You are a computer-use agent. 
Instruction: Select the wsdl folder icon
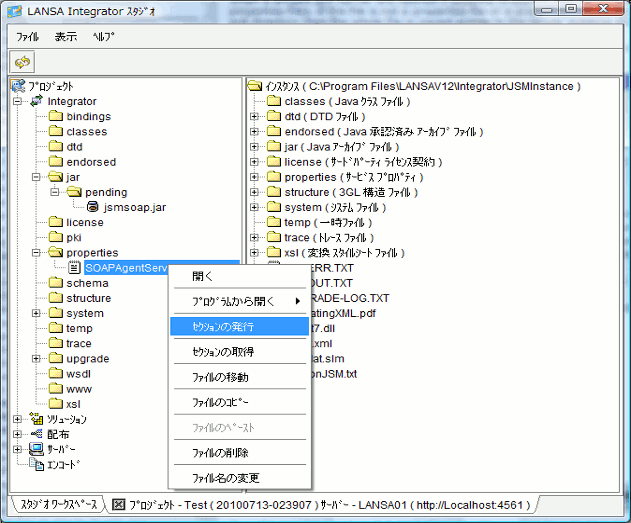pos(56,374)
